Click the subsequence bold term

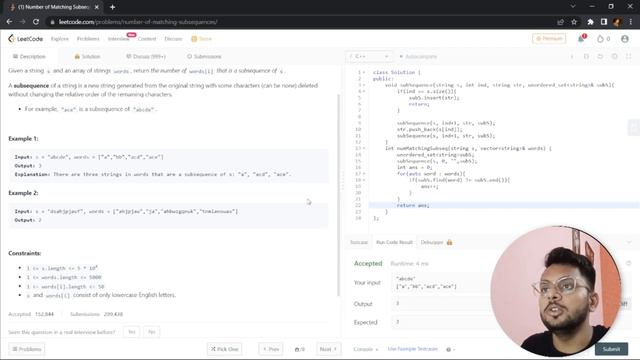point(31,86)
